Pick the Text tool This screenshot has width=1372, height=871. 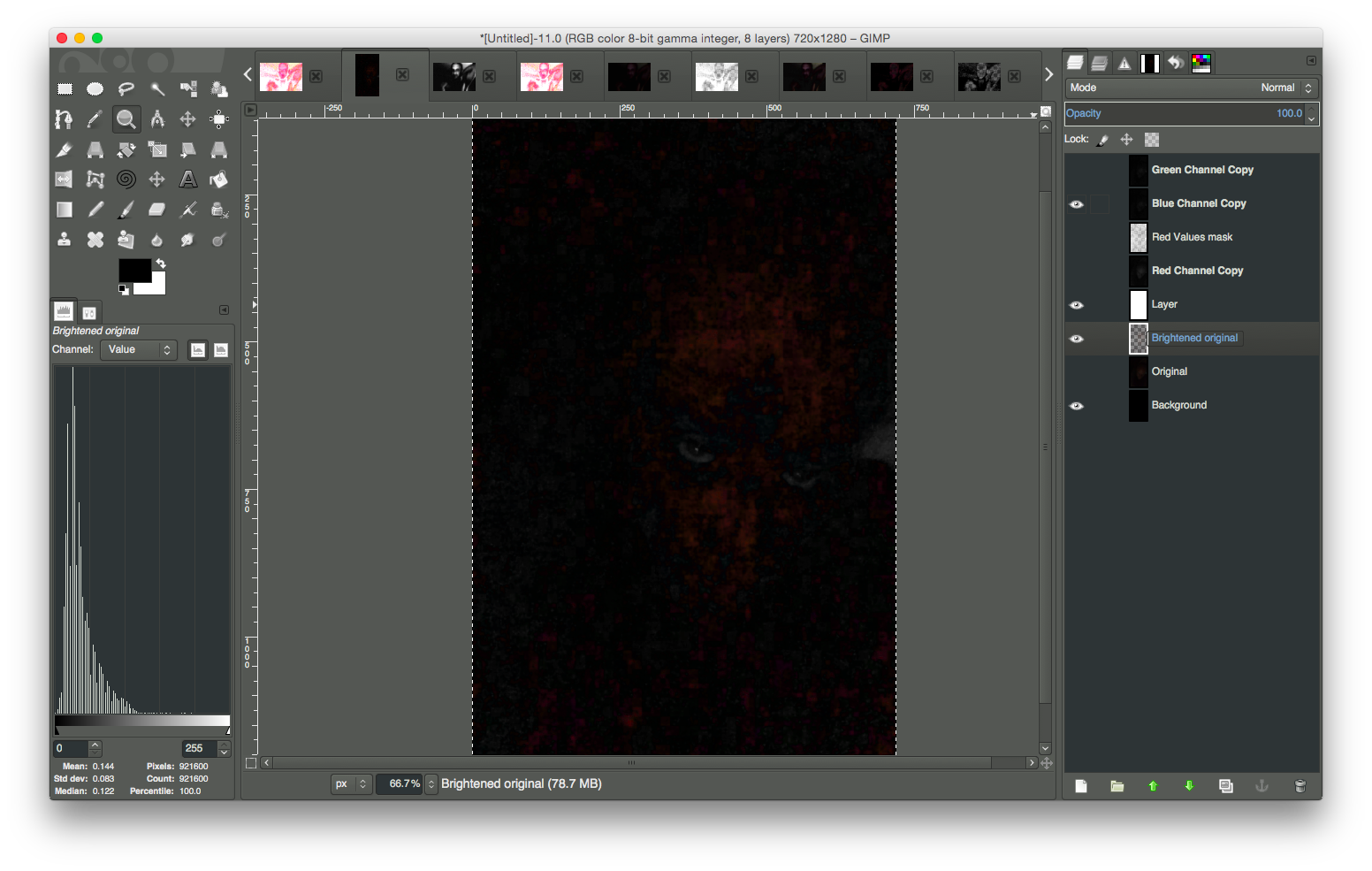pyautogui.click(x=188, y=180)
